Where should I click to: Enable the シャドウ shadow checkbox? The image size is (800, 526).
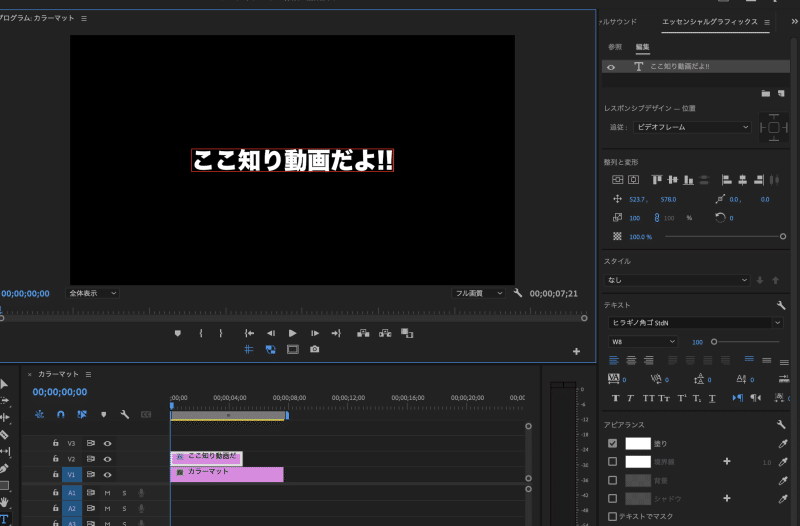(613, 498)
